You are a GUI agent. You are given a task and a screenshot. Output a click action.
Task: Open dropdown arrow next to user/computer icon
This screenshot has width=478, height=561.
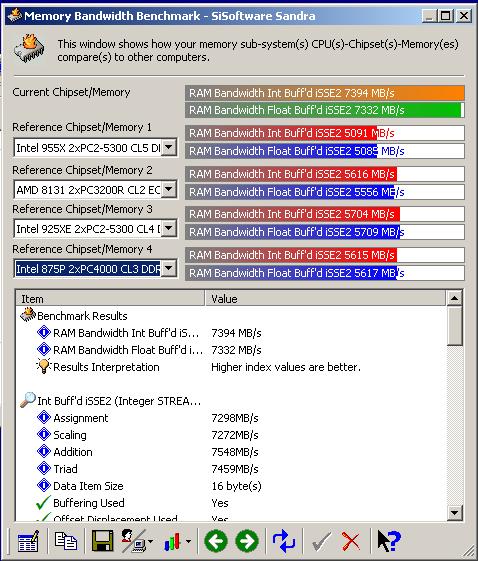[150, 541]
